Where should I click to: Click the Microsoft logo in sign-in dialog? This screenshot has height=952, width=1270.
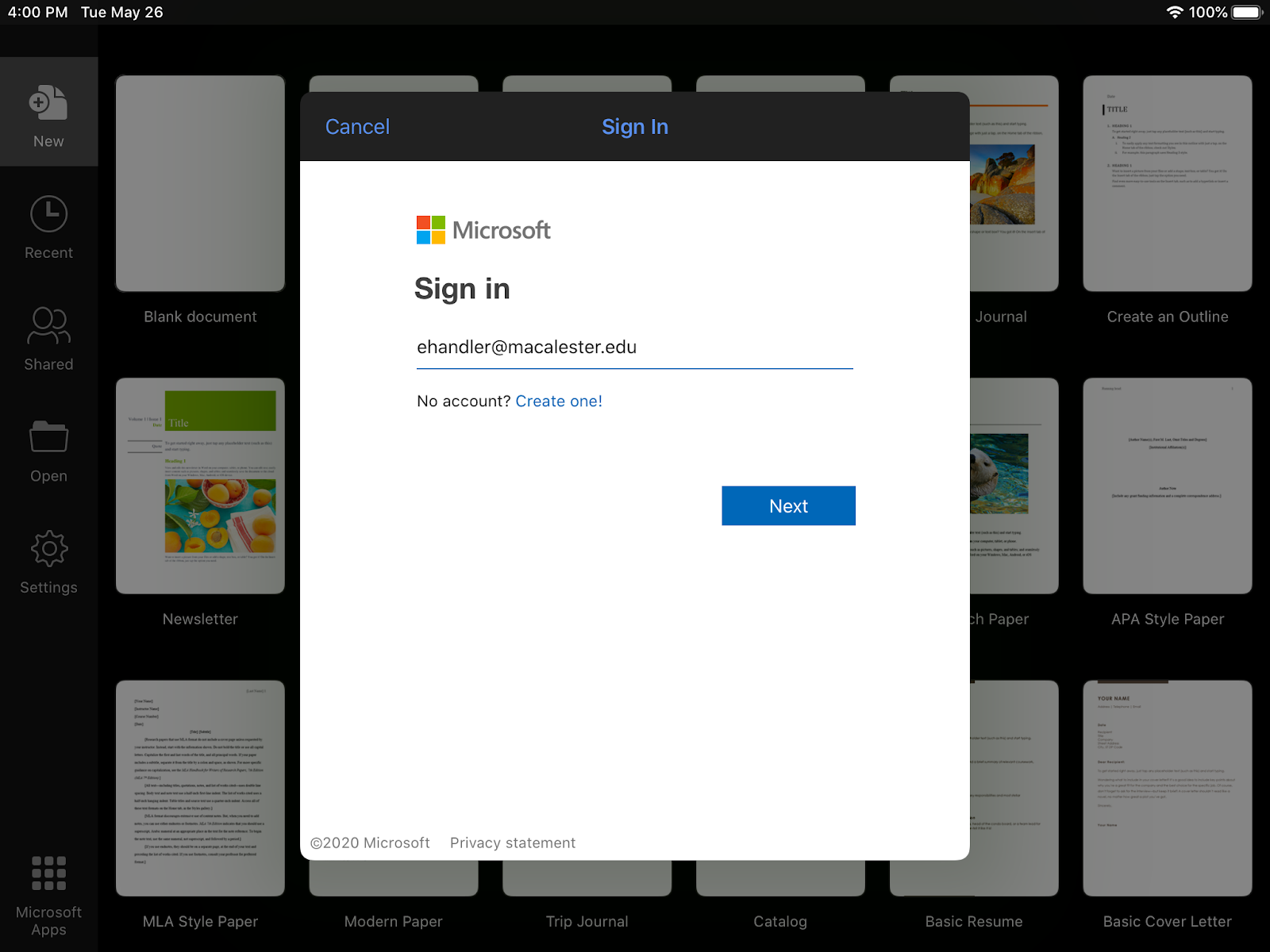[483, 230]
